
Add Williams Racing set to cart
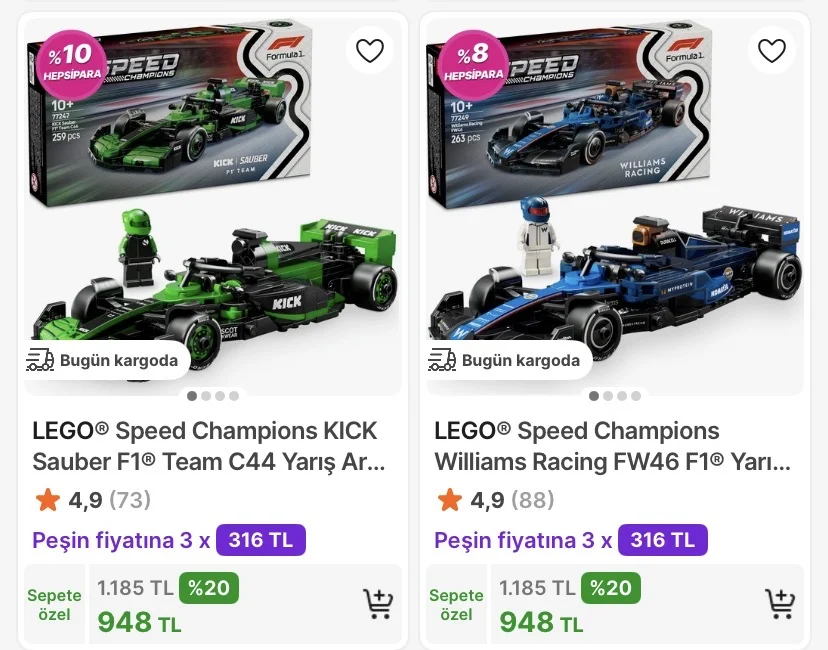[x=780, y=604]
